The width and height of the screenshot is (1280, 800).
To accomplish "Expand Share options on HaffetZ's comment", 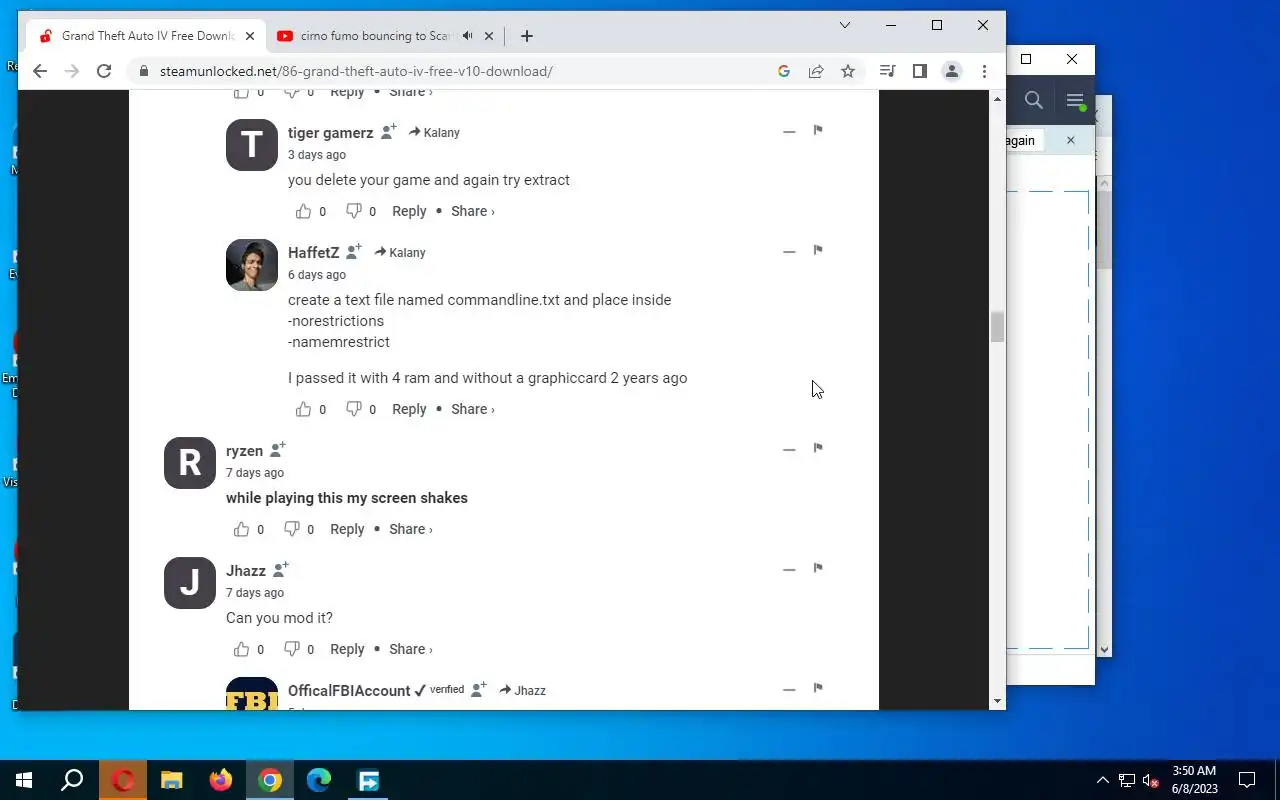I will coord(473,409).
